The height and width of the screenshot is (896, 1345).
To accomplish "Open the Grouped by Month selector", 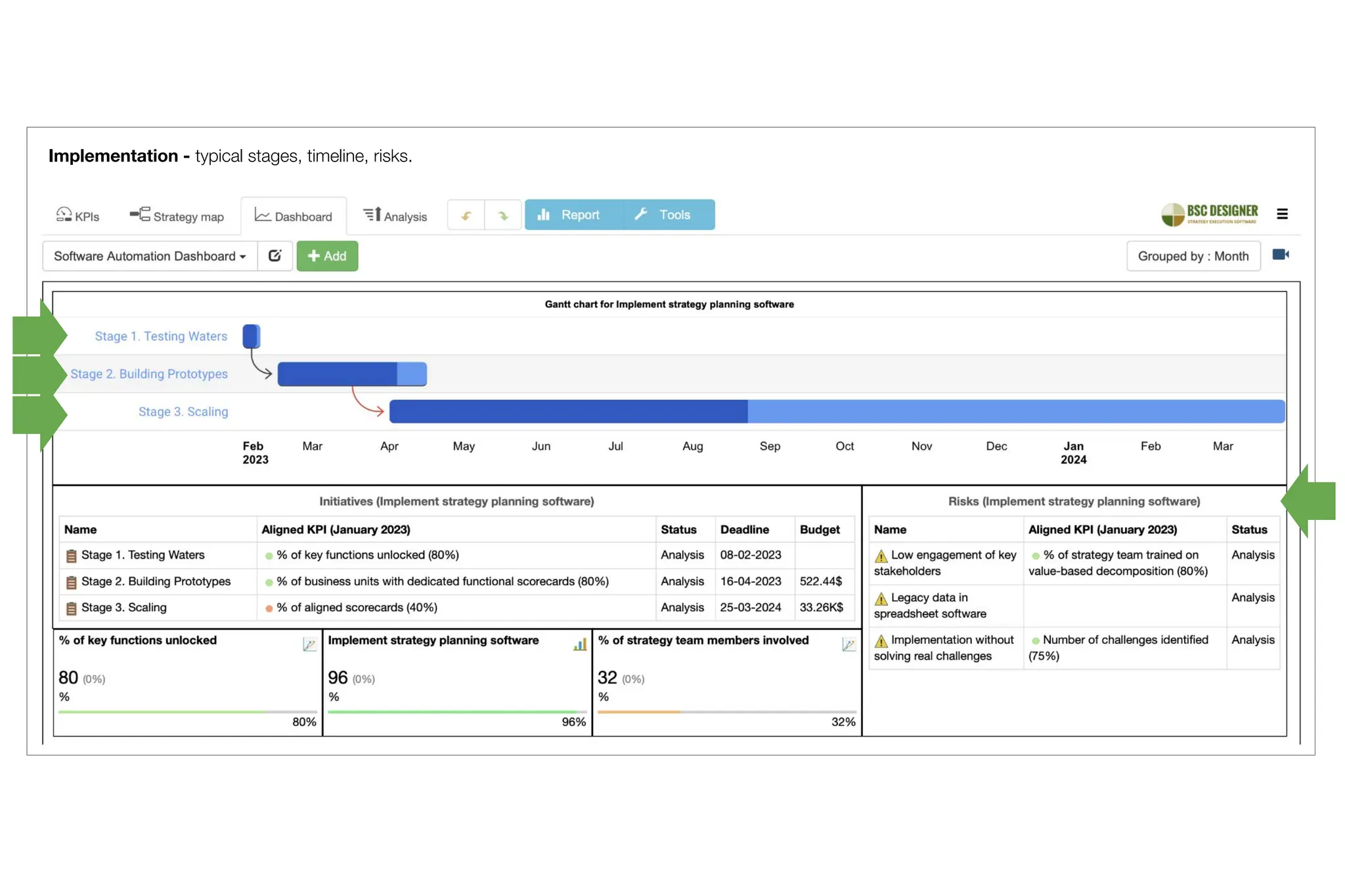I will tap(1193, 256).
